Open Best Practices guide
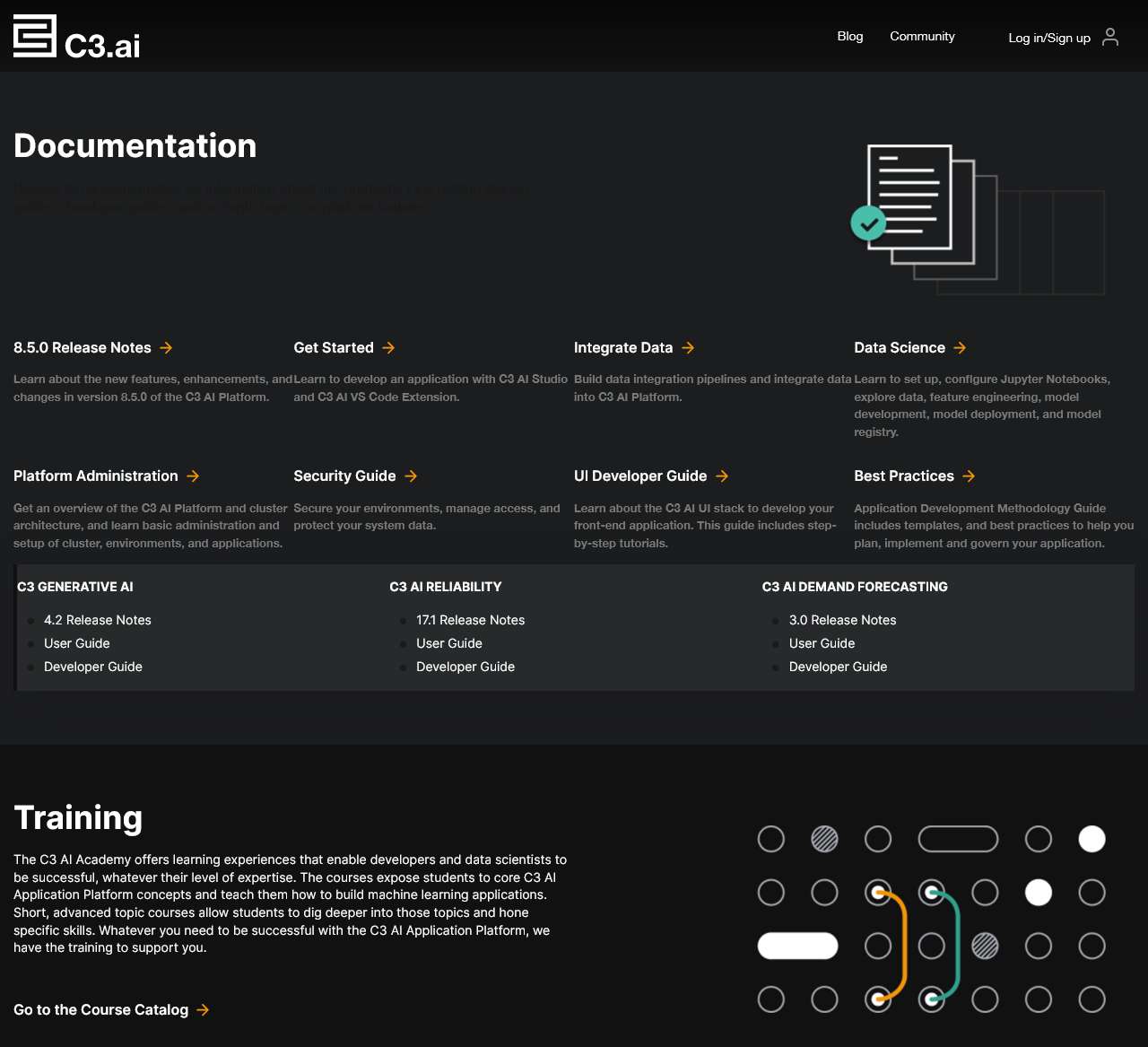The height and width of the screenshot is (1047, 1148). coord(904,476)
